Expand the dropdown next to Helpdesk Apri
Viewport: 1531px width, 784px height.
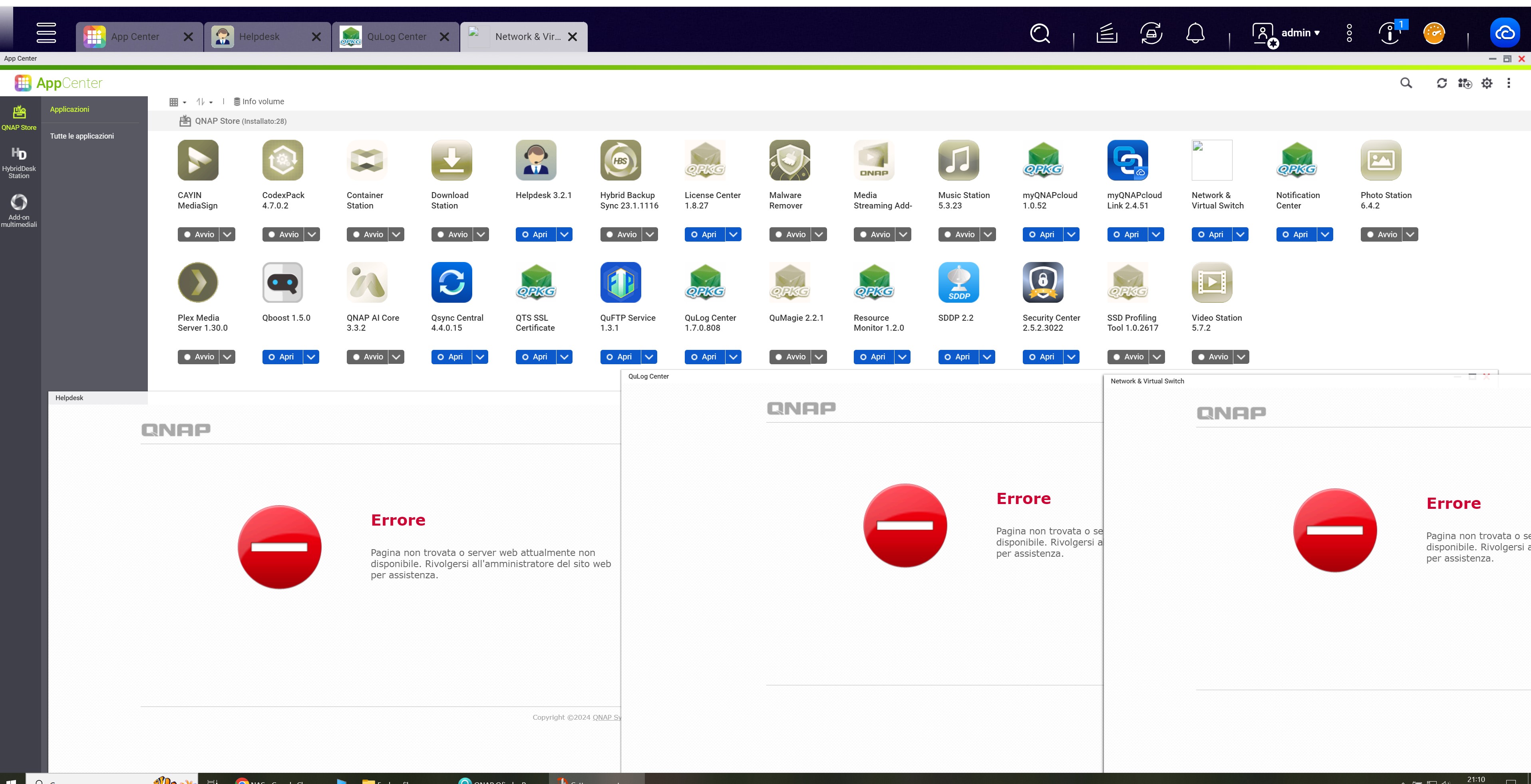pyautogui.click(x=564, y=234)
